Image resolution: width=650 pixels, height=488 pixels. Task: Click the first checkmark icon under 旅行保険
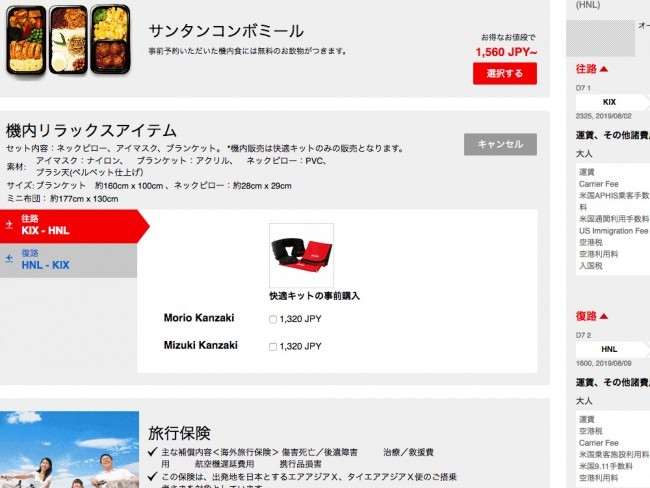click(x=153, y=452)
